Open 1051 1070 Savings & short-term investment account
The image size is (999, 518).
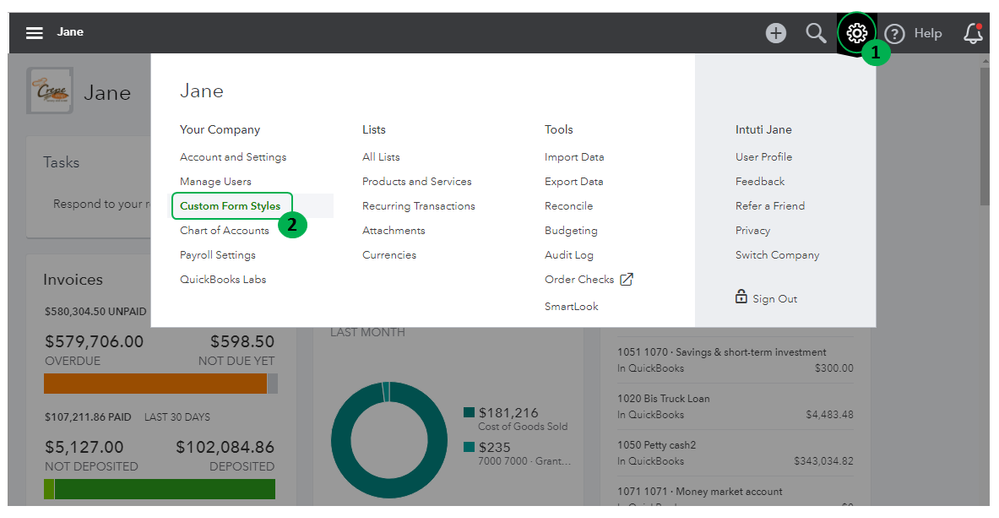click(735, 360)
